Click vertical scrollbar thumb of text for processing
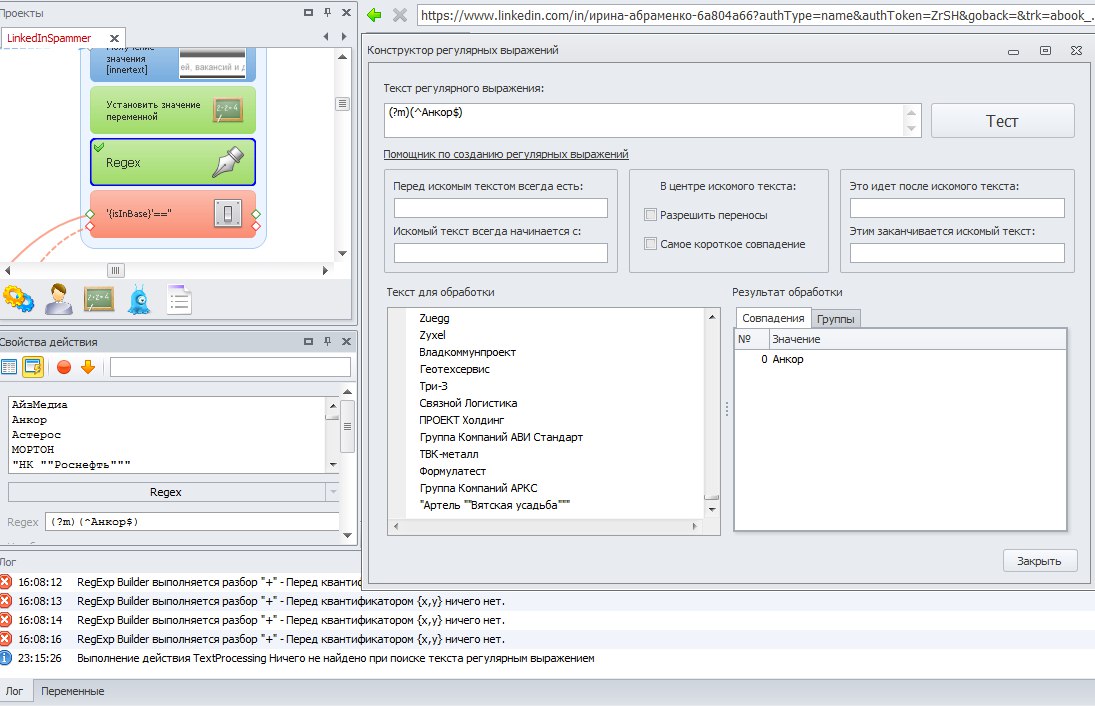Screen dimensions: 1095x706 pyautogui.click(x=712, y=497)
